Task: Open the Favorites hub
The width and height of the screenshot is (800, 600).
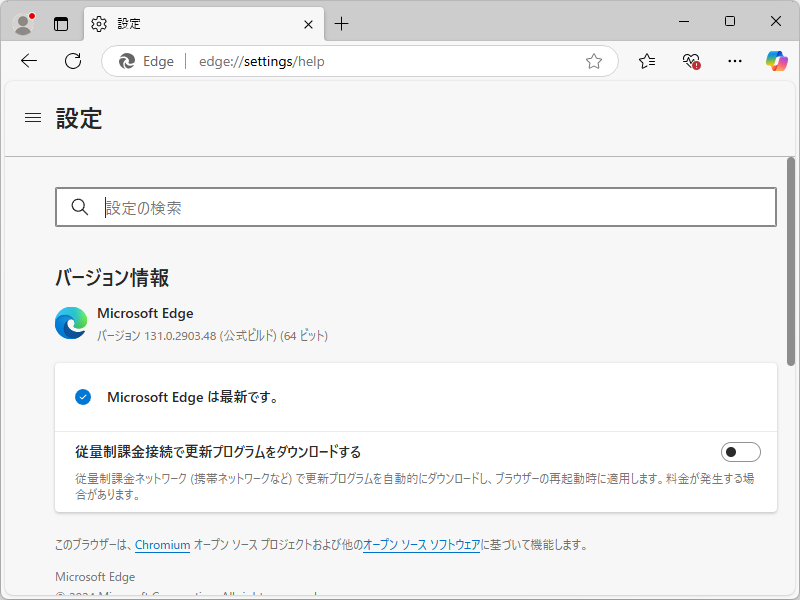Action: click(x=646, y=61)
